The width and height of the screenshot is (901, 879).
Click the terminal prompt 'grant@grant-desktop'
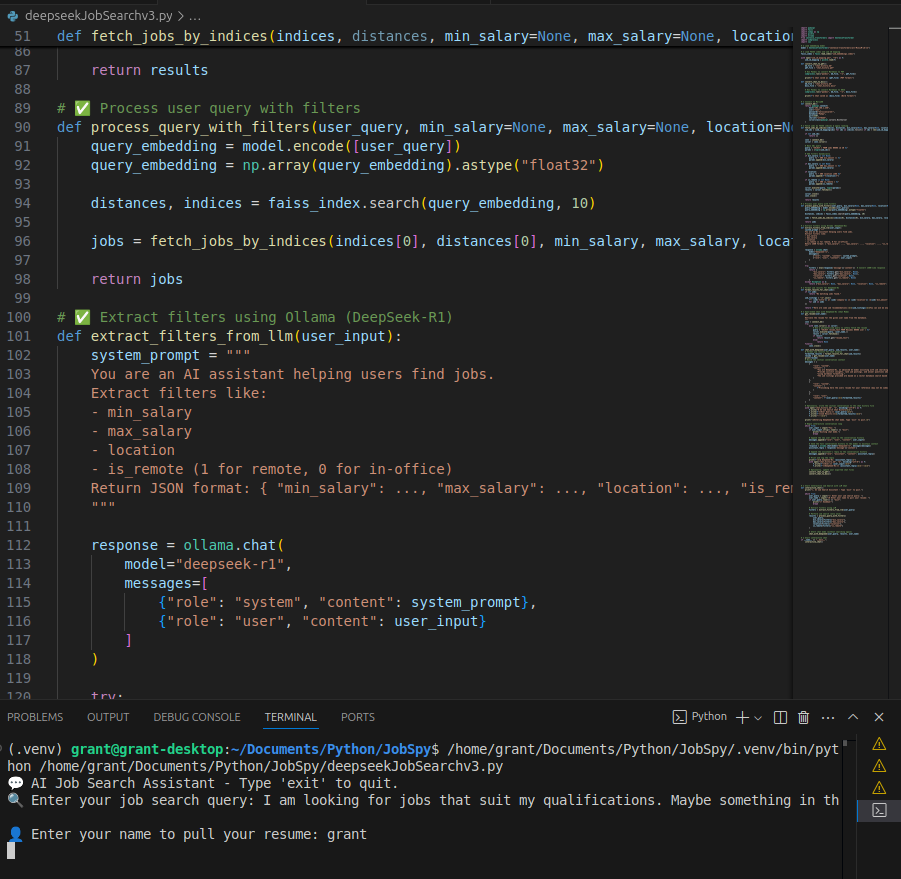[x=147, y=749]
